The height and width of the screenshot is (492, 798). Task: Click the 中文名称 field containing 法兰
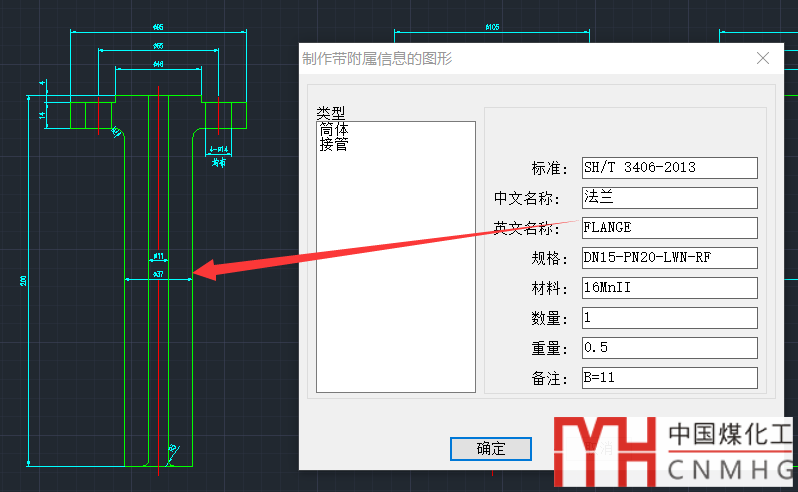669,198
